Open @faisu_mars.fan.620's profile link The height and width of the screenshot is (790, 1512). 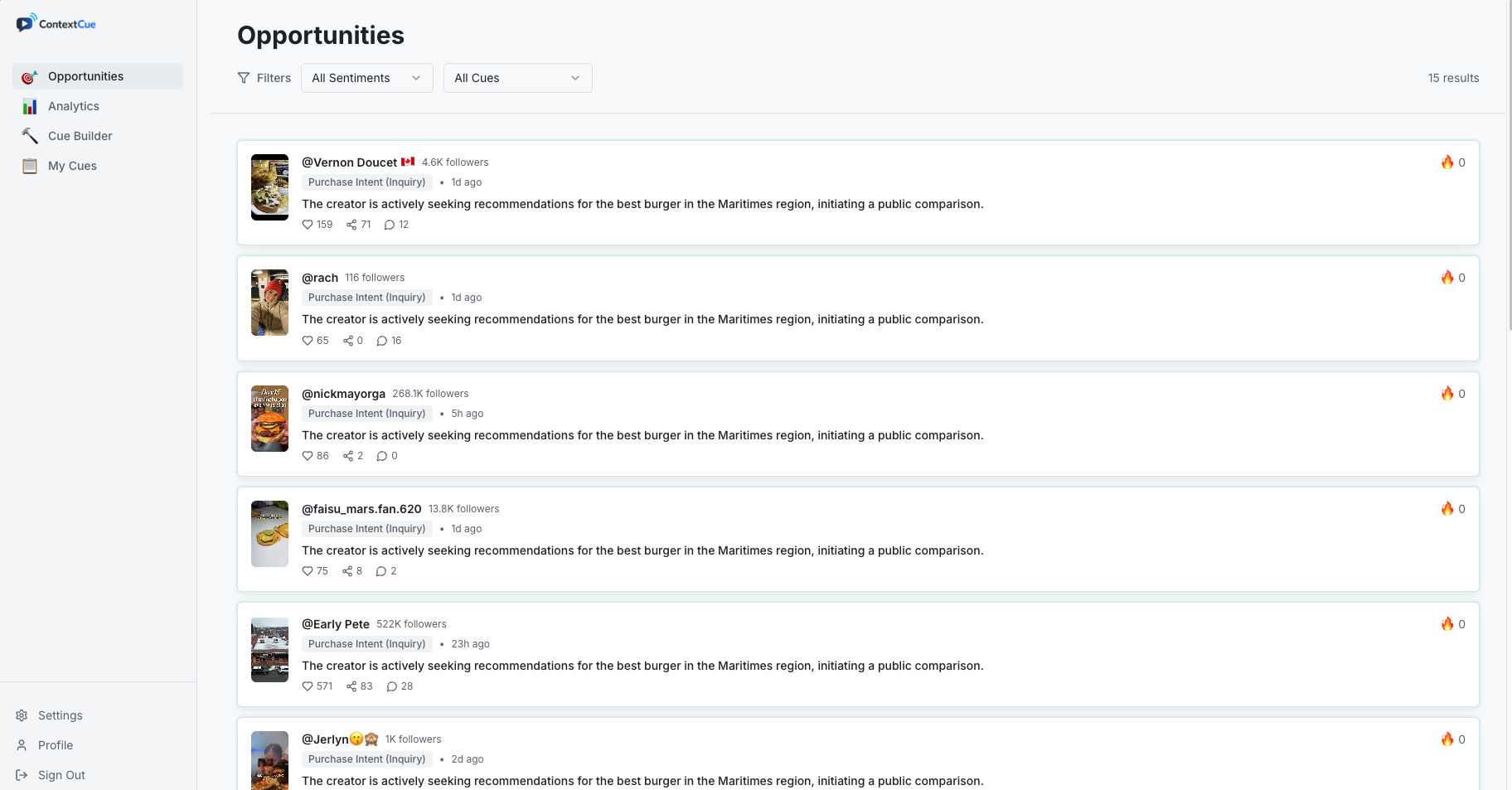[361, 508]
